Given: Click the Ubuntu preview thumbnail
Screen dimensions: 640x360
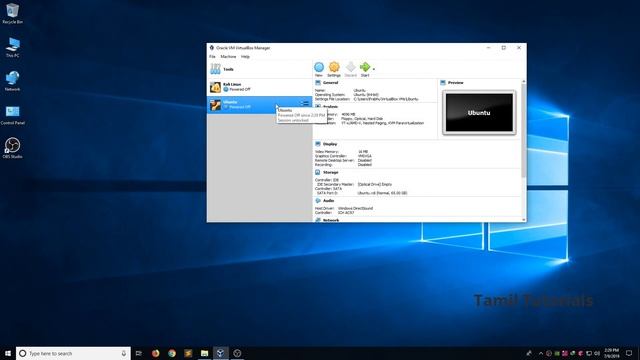Looking at the screenshot, I should pyautogui.click(x=479, y=113).
